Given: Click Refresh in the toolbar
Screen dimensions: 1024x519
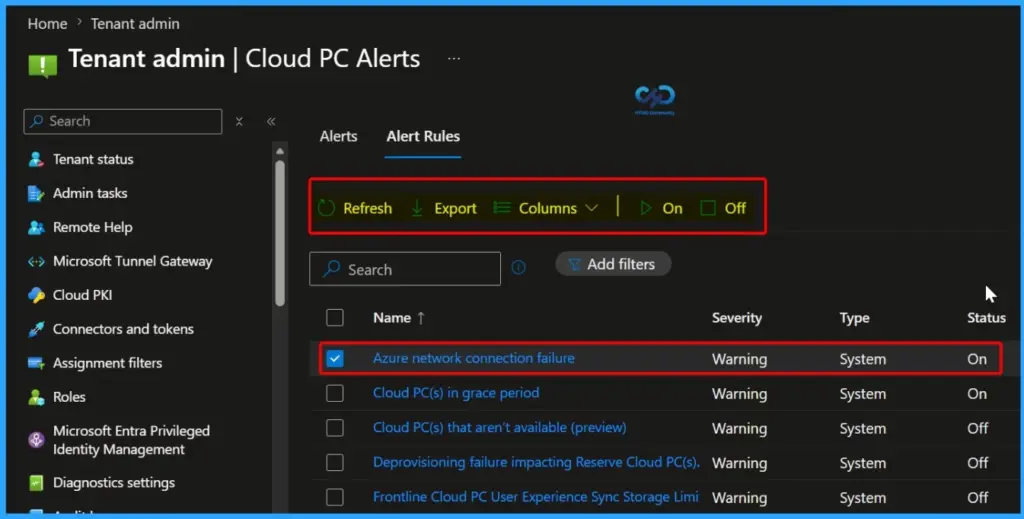Looking at the screenshot, I should coord(355,208).
